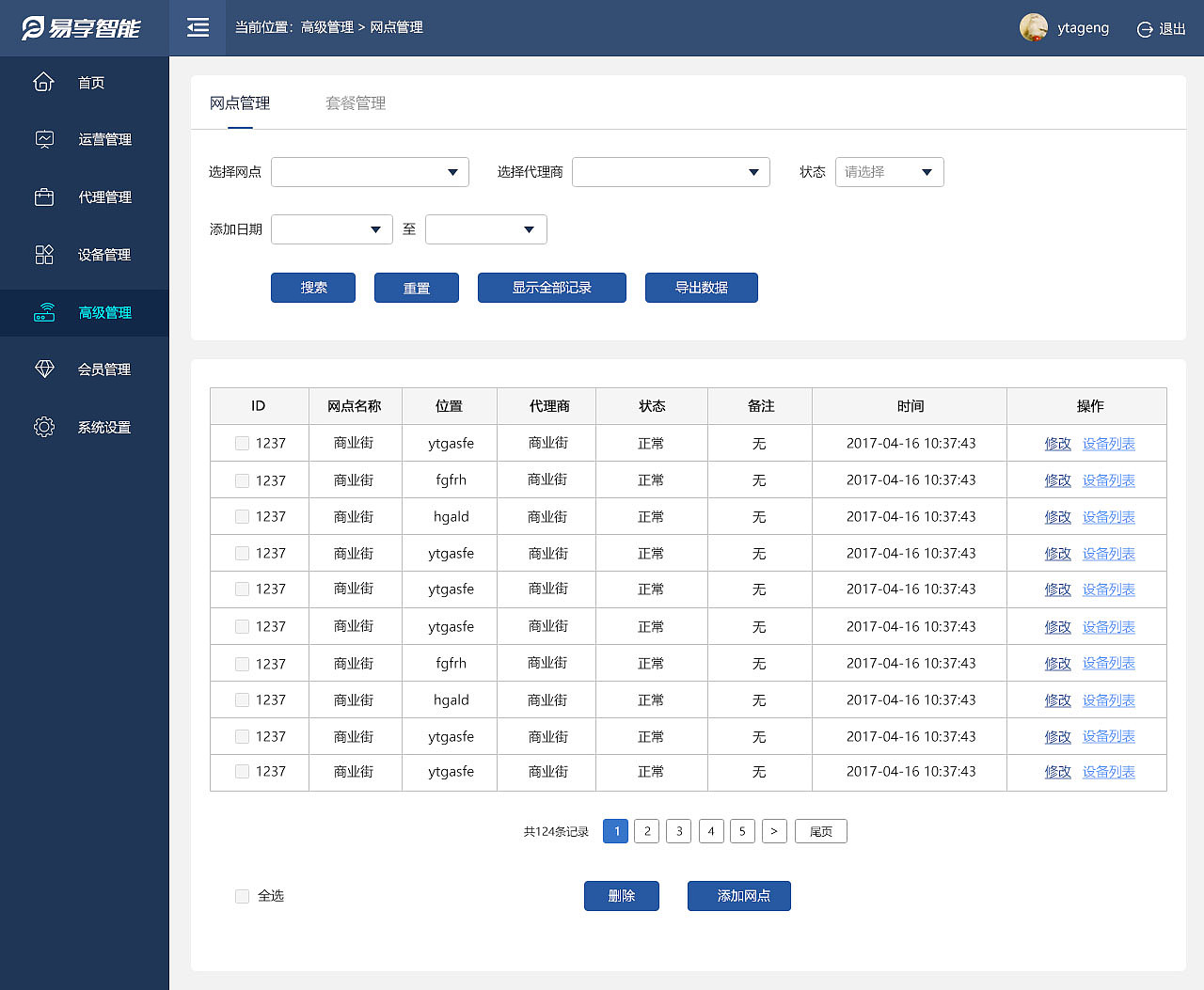This screenshot has width=1204, height=990.
Task: Switch to the 套餐管理 tab
Action: [356, 103]
